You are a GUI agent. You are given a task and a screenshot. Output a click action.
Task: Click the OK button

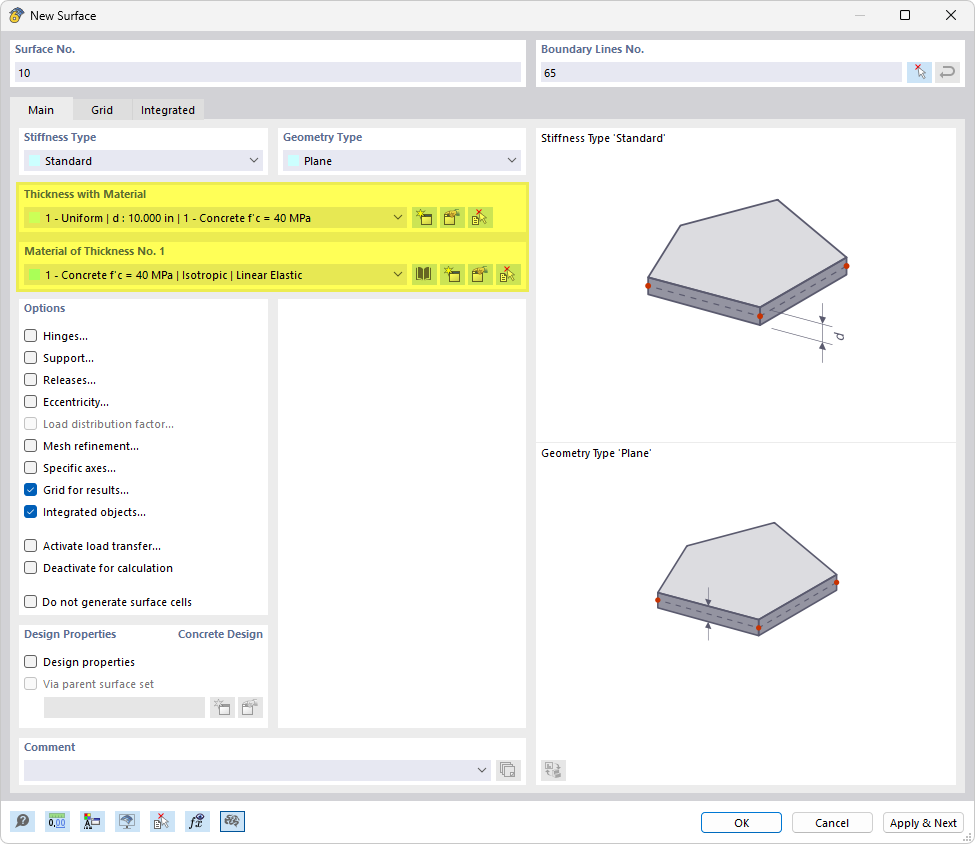tap(741, 822)
